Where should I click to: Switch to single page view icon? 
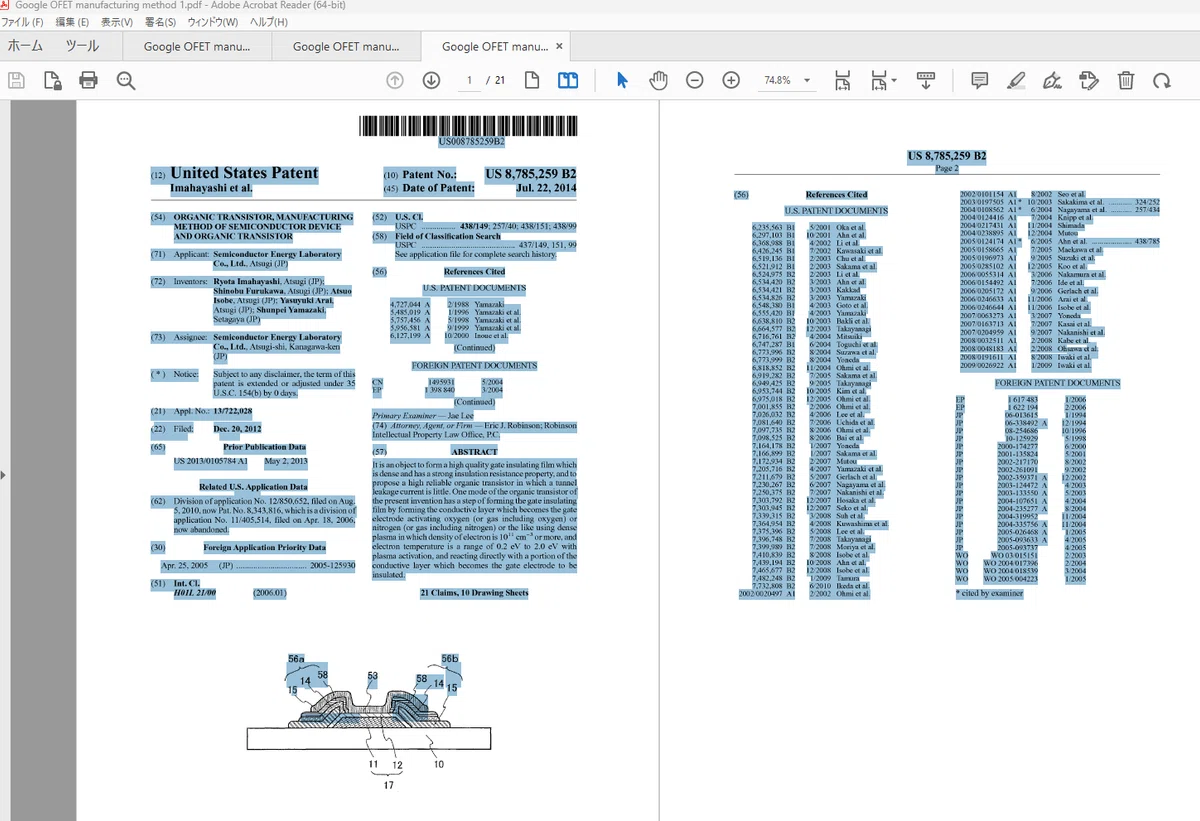click(x=532, y=80)
